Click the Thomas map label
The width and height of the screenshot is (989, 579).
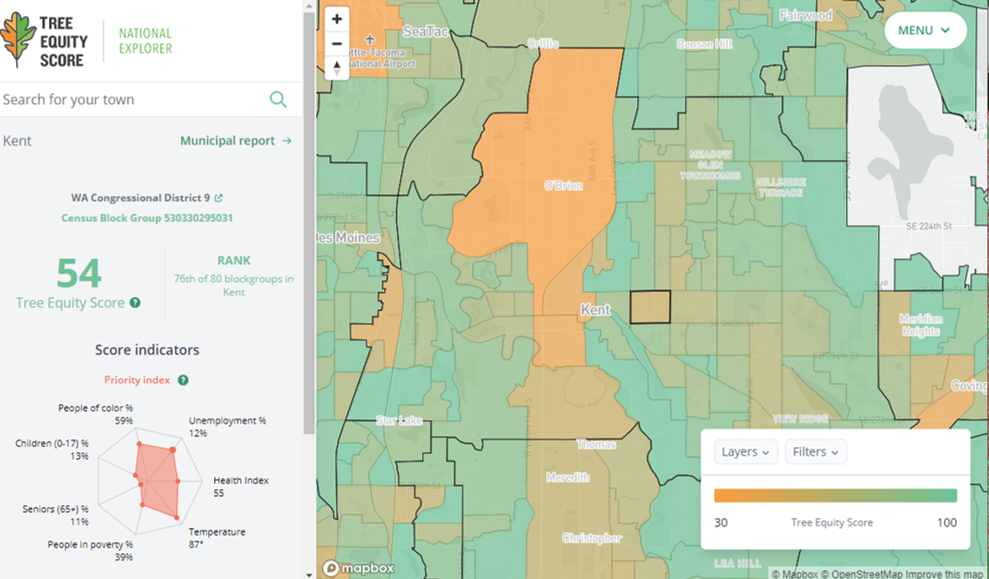[596, 445]
